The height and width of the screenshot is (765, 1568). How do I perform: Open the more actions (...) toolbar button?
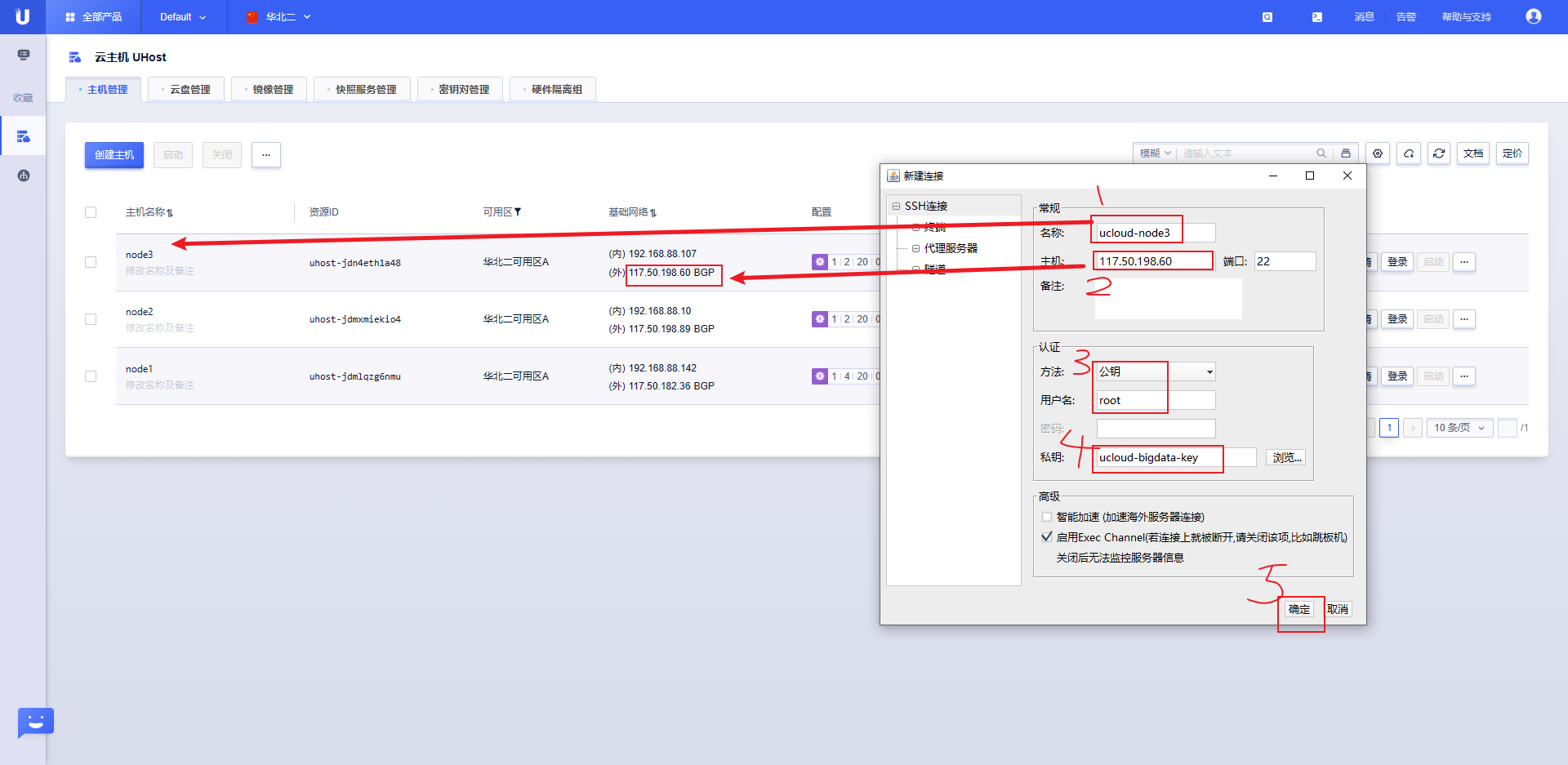266,154
